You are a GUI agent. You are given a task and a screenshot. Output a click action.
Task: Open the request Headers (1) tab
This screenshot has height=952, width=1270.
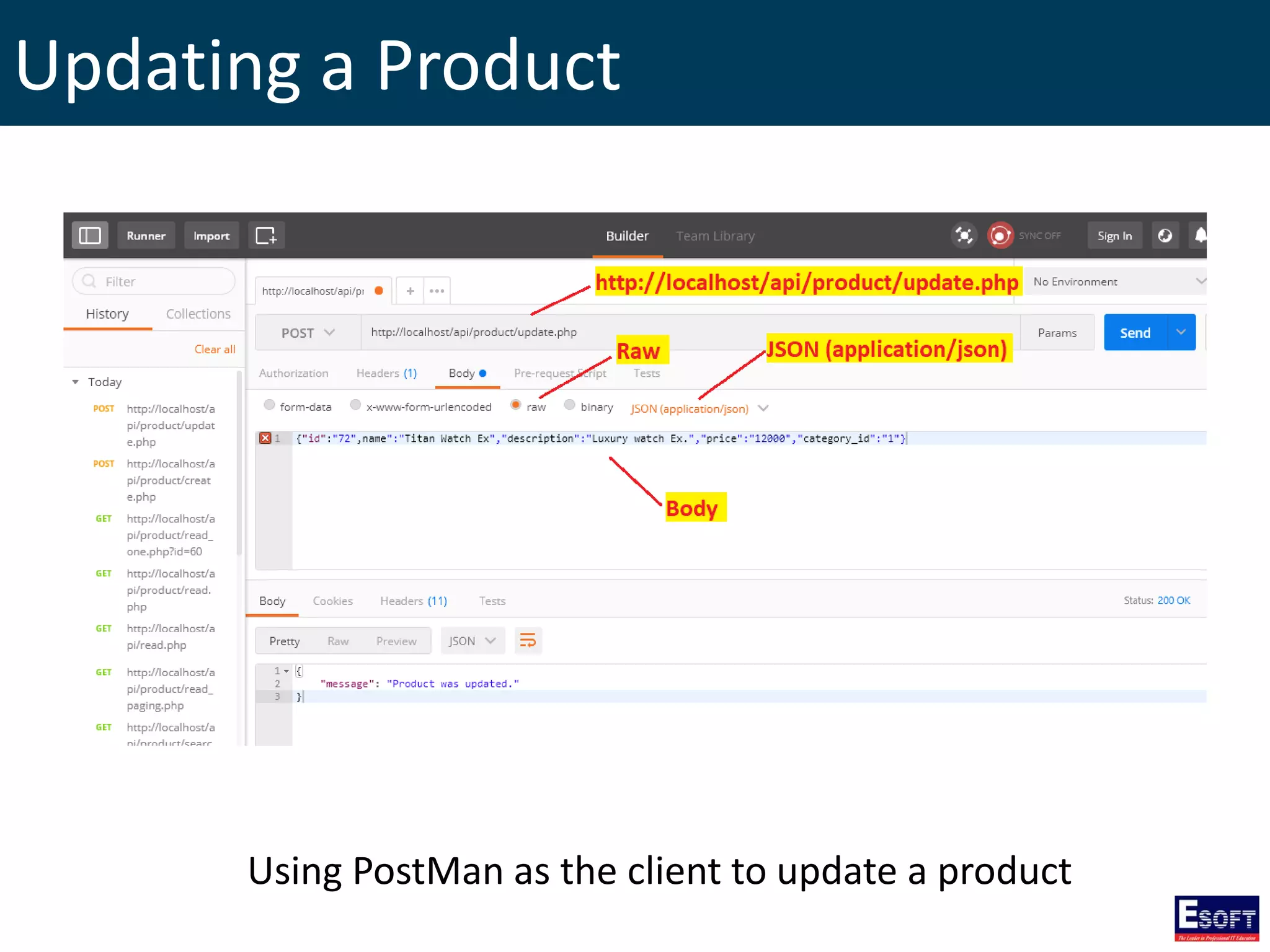[x=386, y=373]
